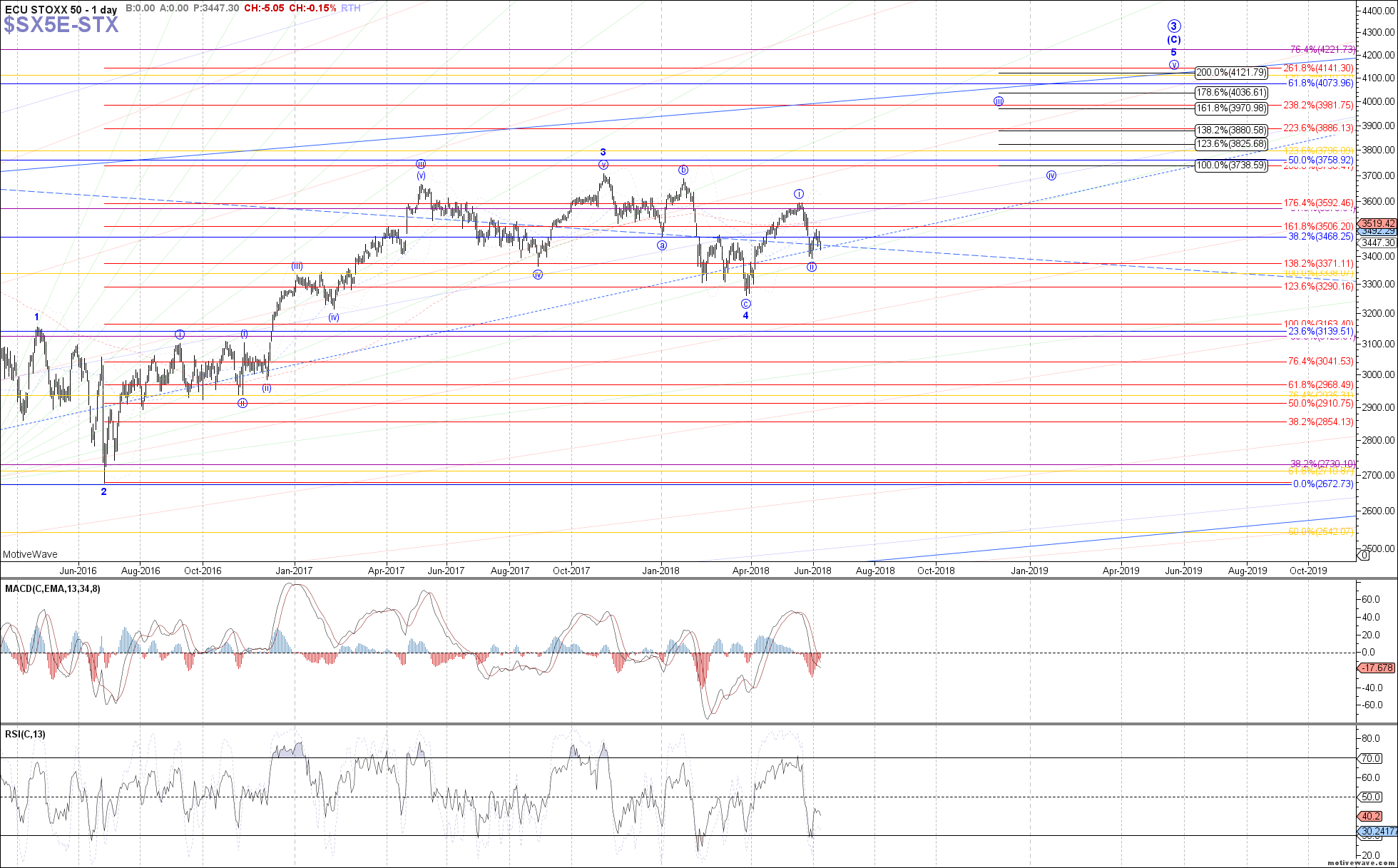Viewport: 1398px width, 868px height.
Task: Click the RTH session label
Action: tap(351, 8)
